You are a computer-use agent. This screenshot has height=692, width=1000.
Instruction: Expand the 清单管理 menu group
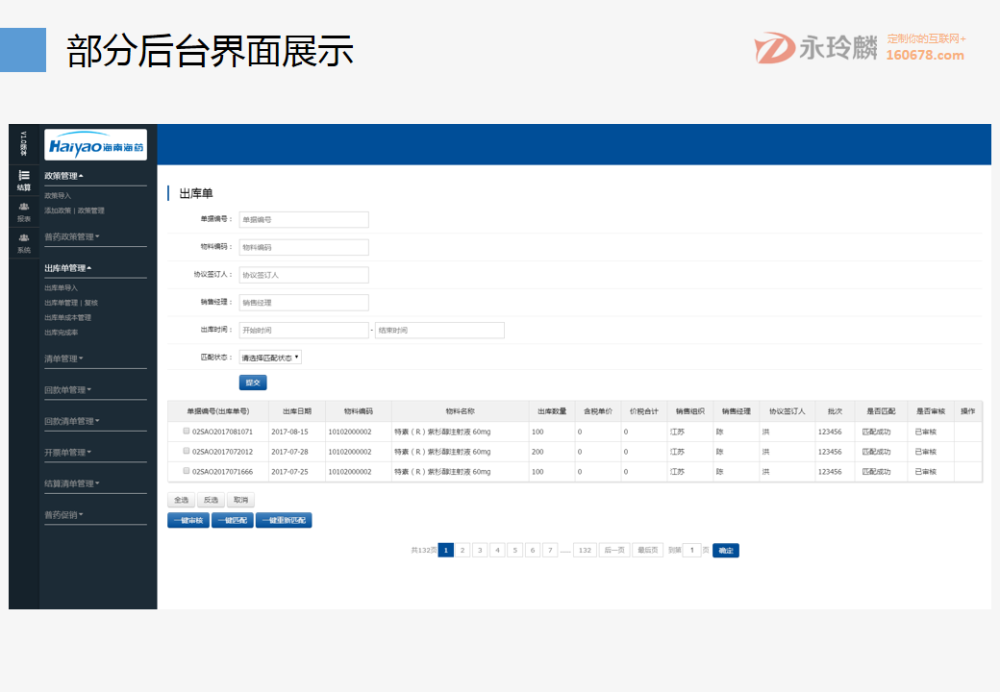tap(64, 358)
